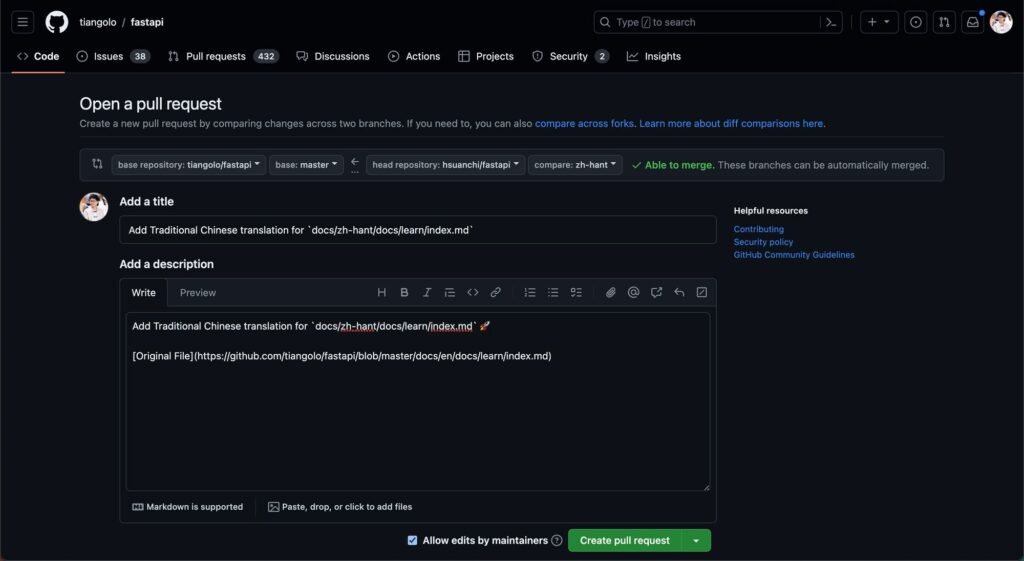Expand Create pull request options arrow

pos(696,540)
